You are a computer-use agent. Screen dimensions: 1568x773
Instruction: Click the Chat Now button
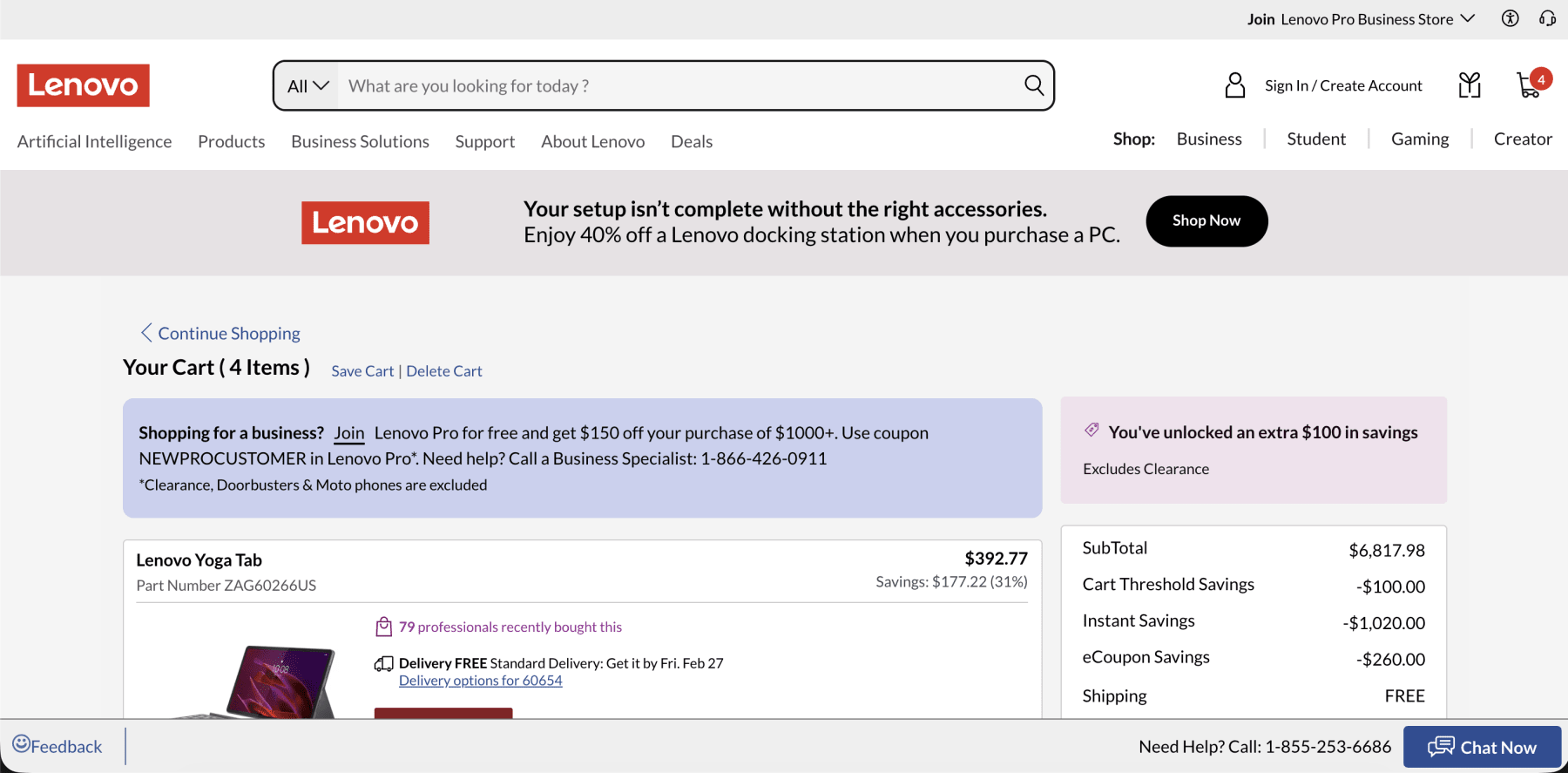[1482, 747]
